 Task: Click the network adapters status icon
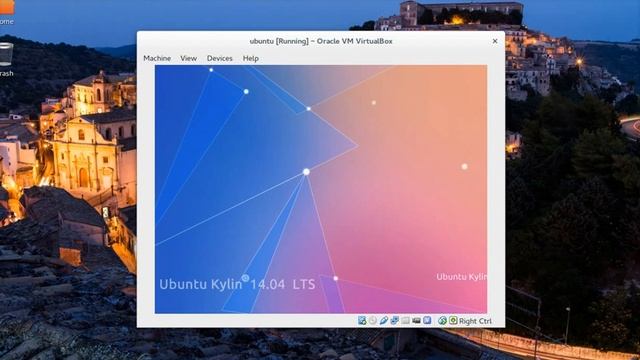point(394,321)
